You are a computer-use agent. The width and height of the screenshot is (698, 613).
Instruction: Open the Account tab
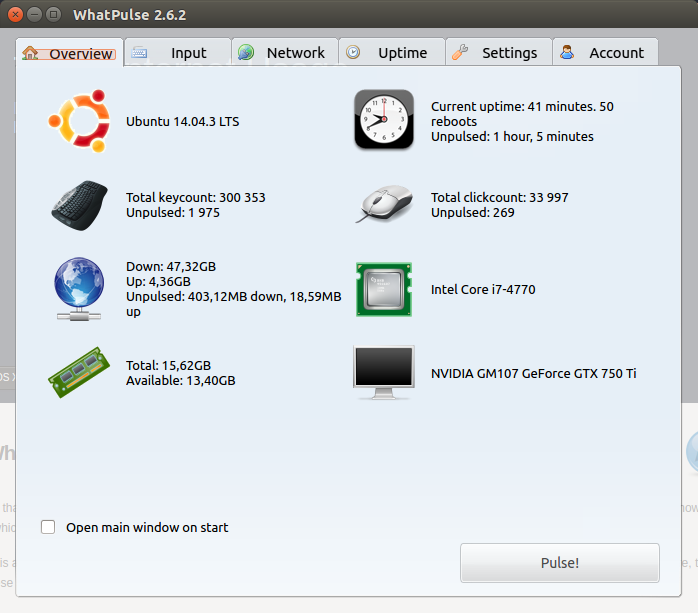605,53
